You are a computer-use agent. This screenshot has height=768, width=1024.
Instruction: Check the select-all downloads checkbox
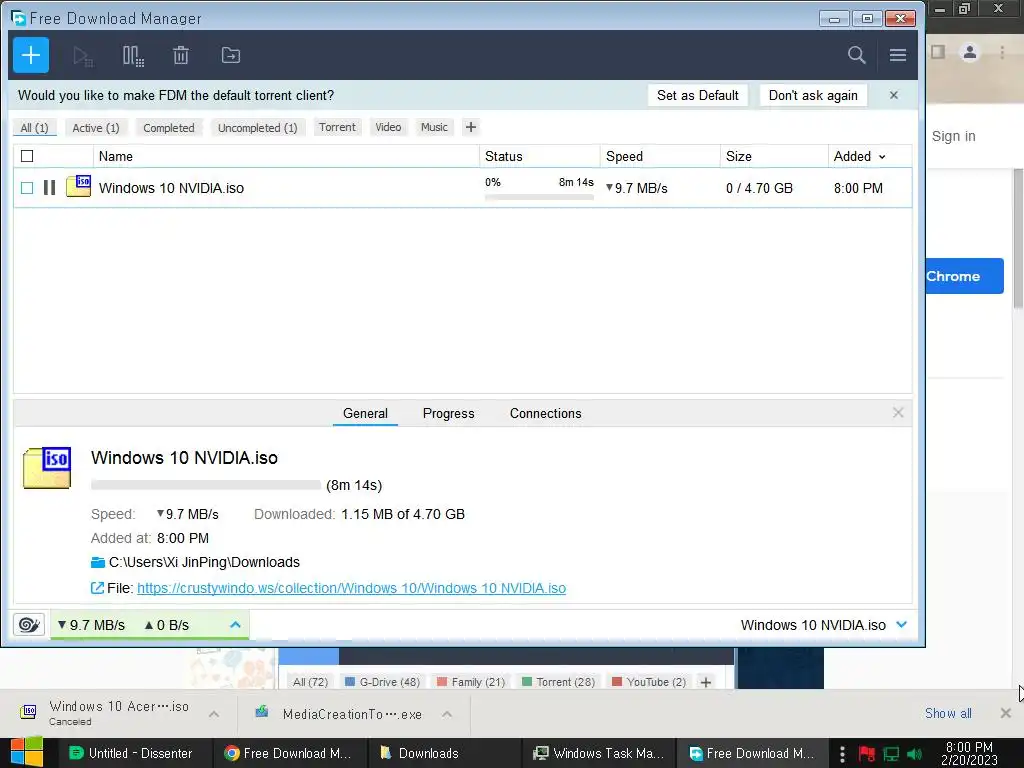[27, 156]
